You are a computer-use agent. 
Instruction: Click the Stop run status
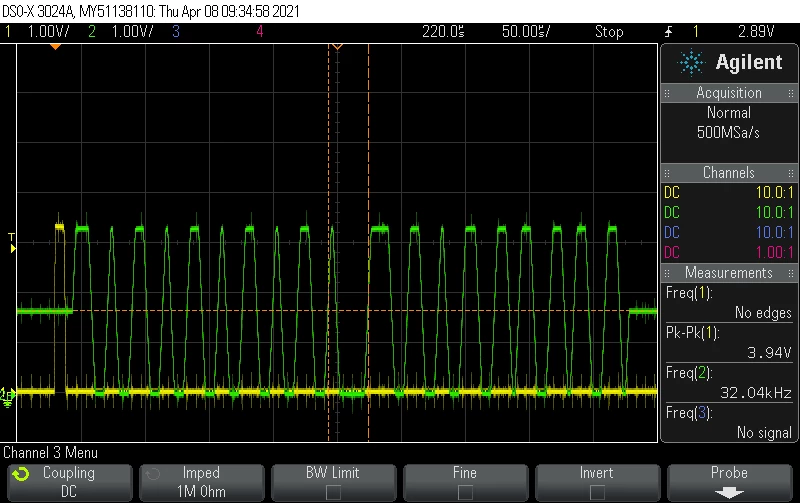click(609, 32)
